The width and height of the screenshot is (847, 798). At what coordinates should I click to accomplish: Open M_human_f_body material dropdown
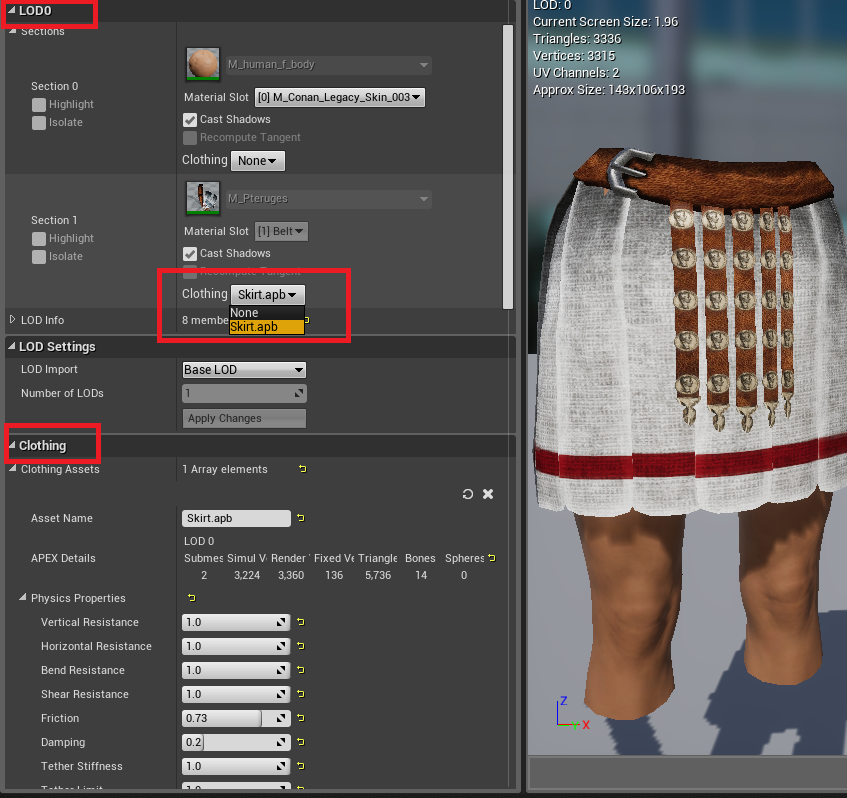click(328, 65)
